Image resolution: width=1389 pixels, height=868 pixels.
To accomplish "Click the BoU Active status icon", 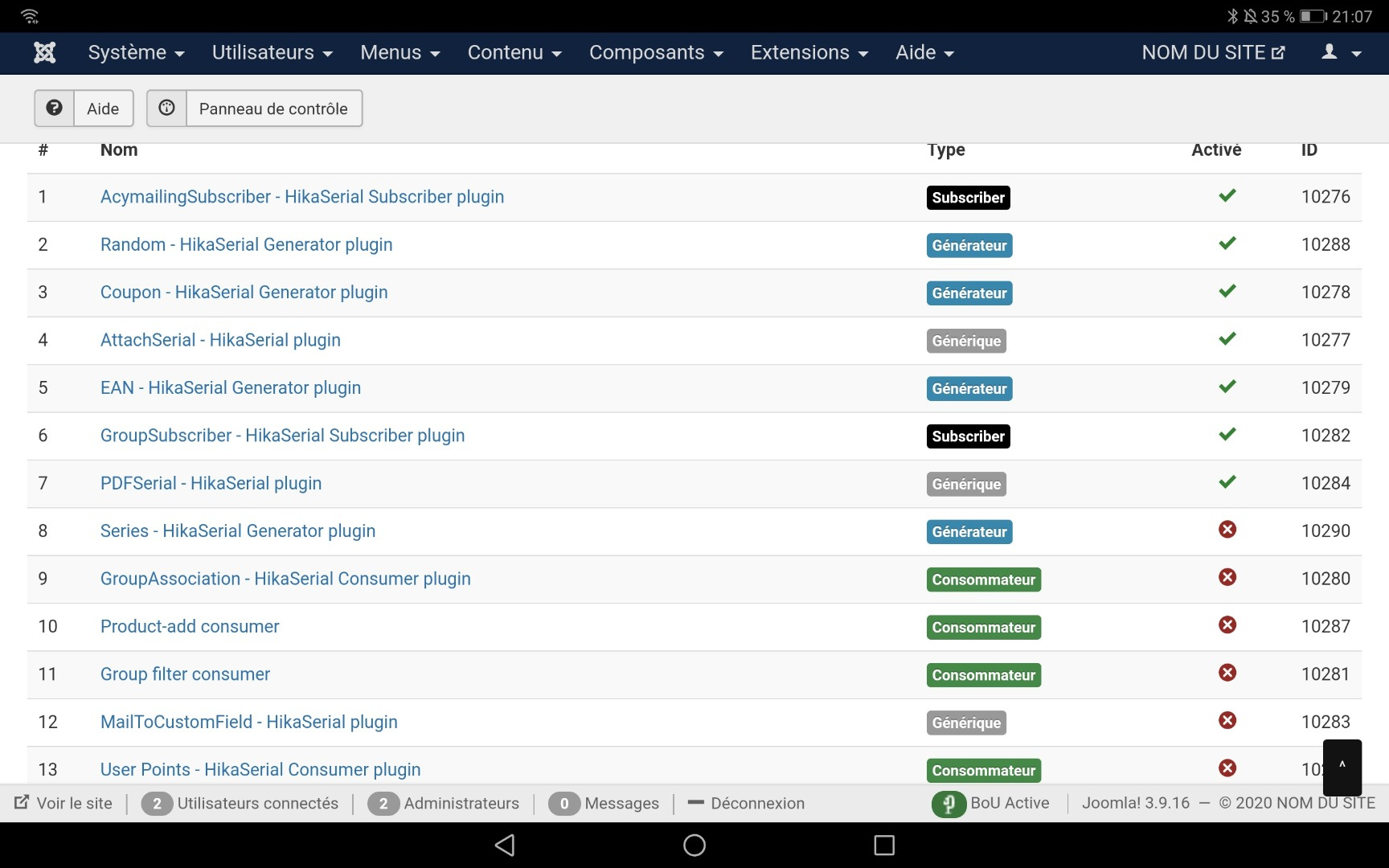I will (949, 804).
